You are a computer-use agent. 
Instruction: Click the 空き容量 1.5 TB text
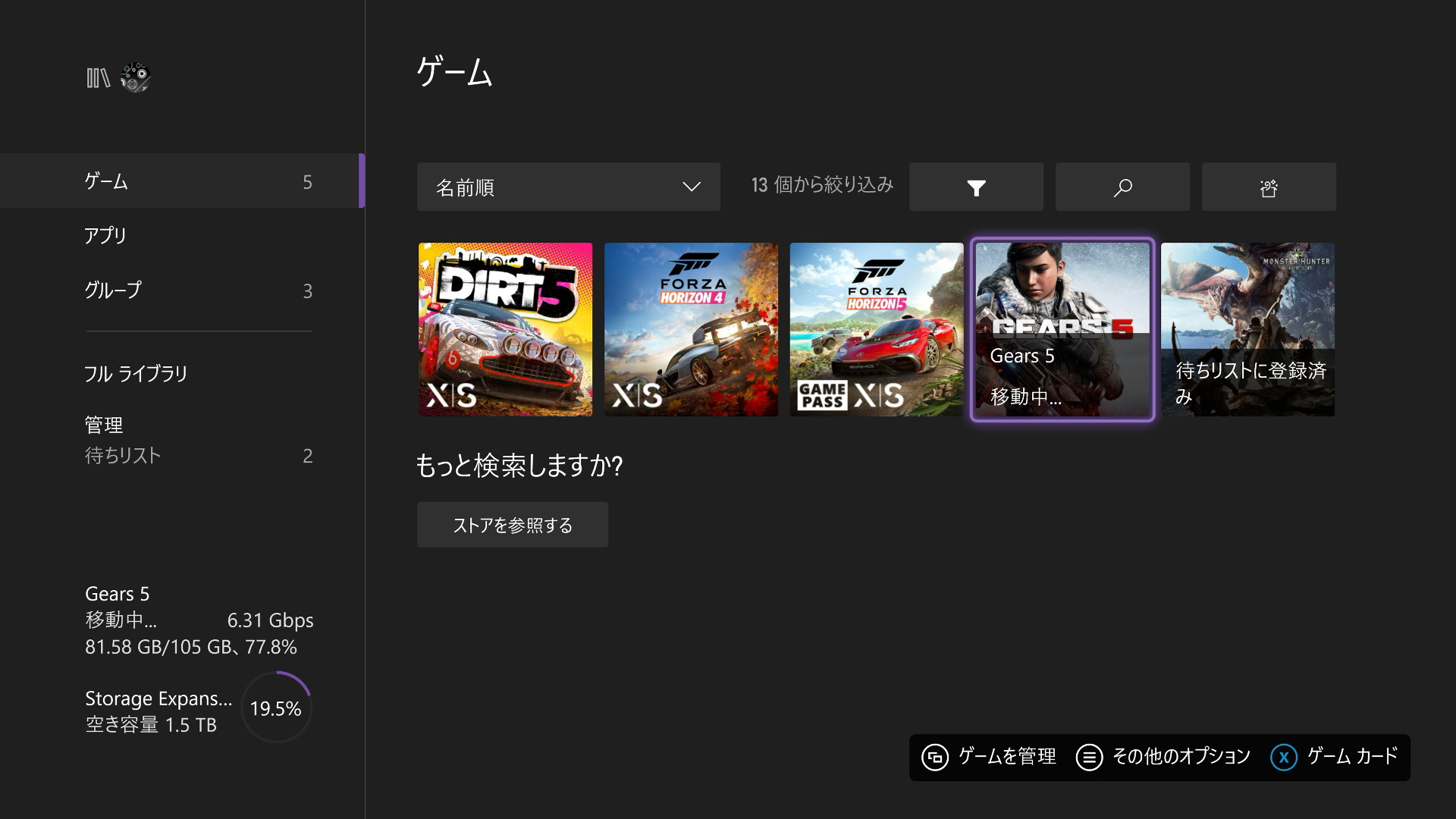click(151, 724)
